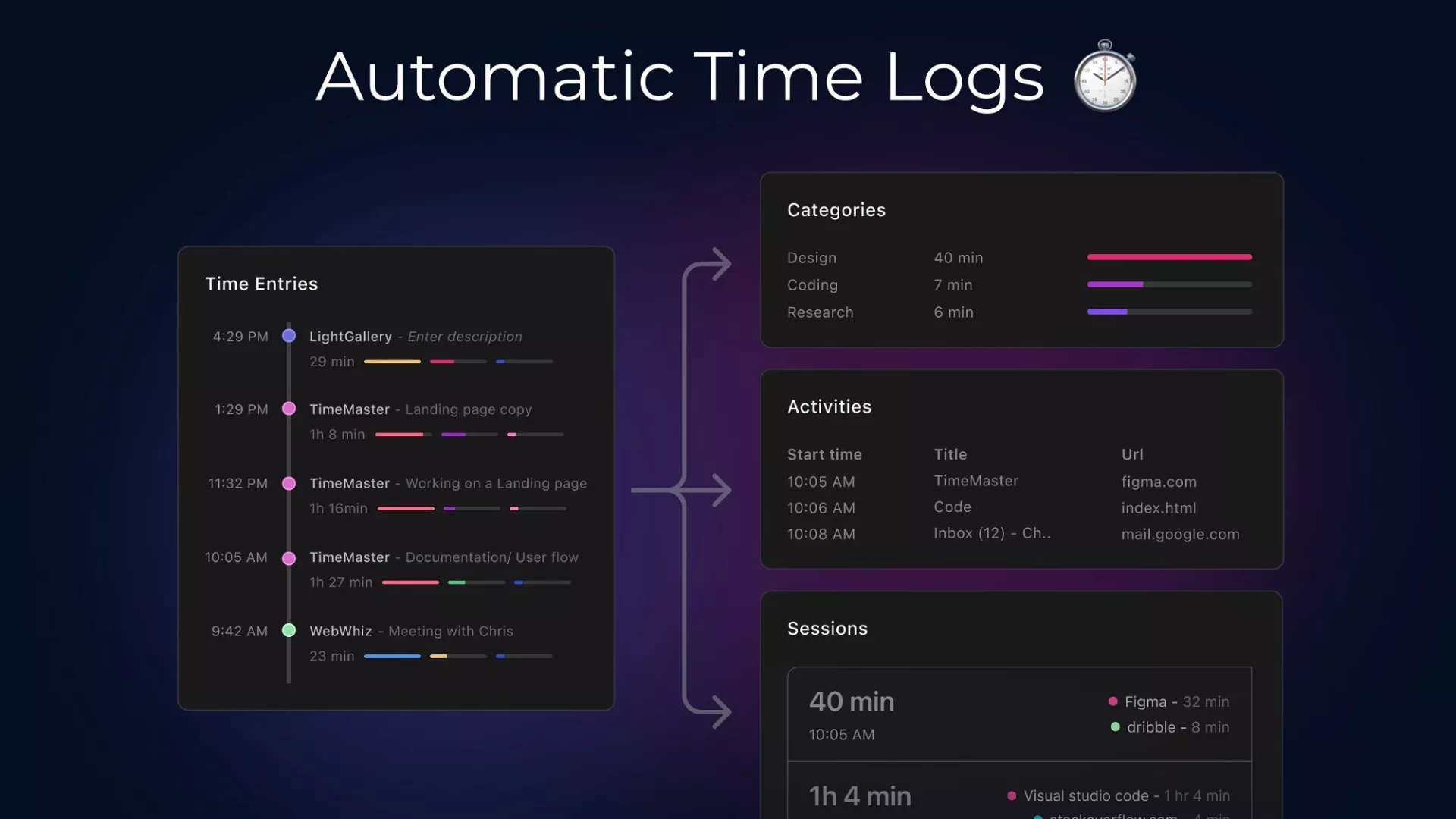Click the index.html link

tap(1158, 508)
